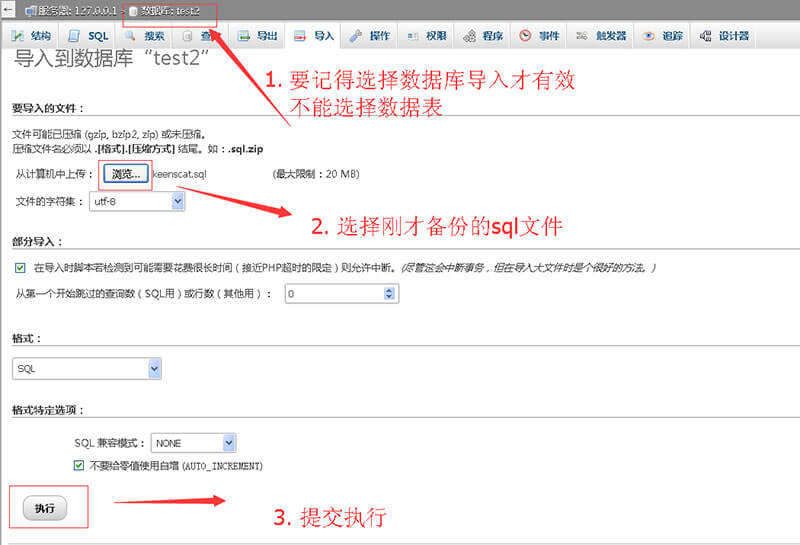Click the selected file name keenscat.sql

click(x=180, y=174)
